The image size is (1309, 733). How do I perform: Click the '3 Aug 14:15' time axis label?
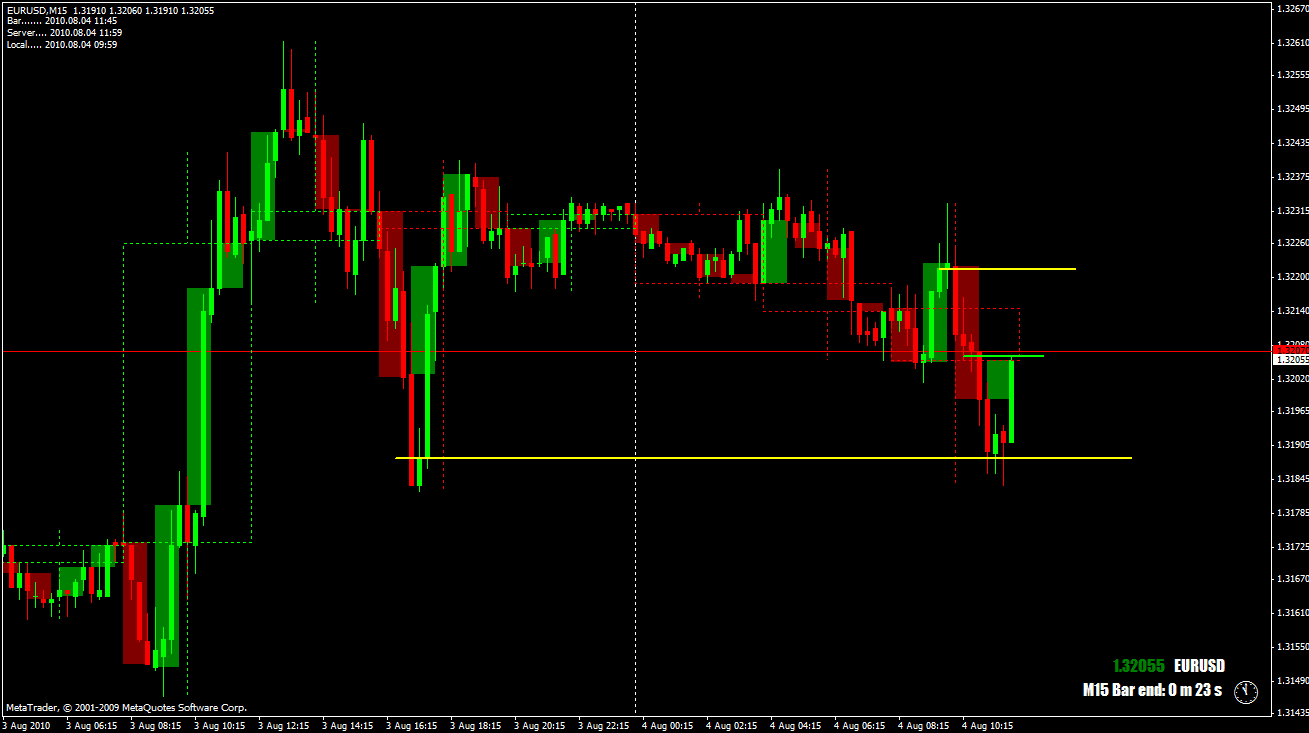coord(349,725)
